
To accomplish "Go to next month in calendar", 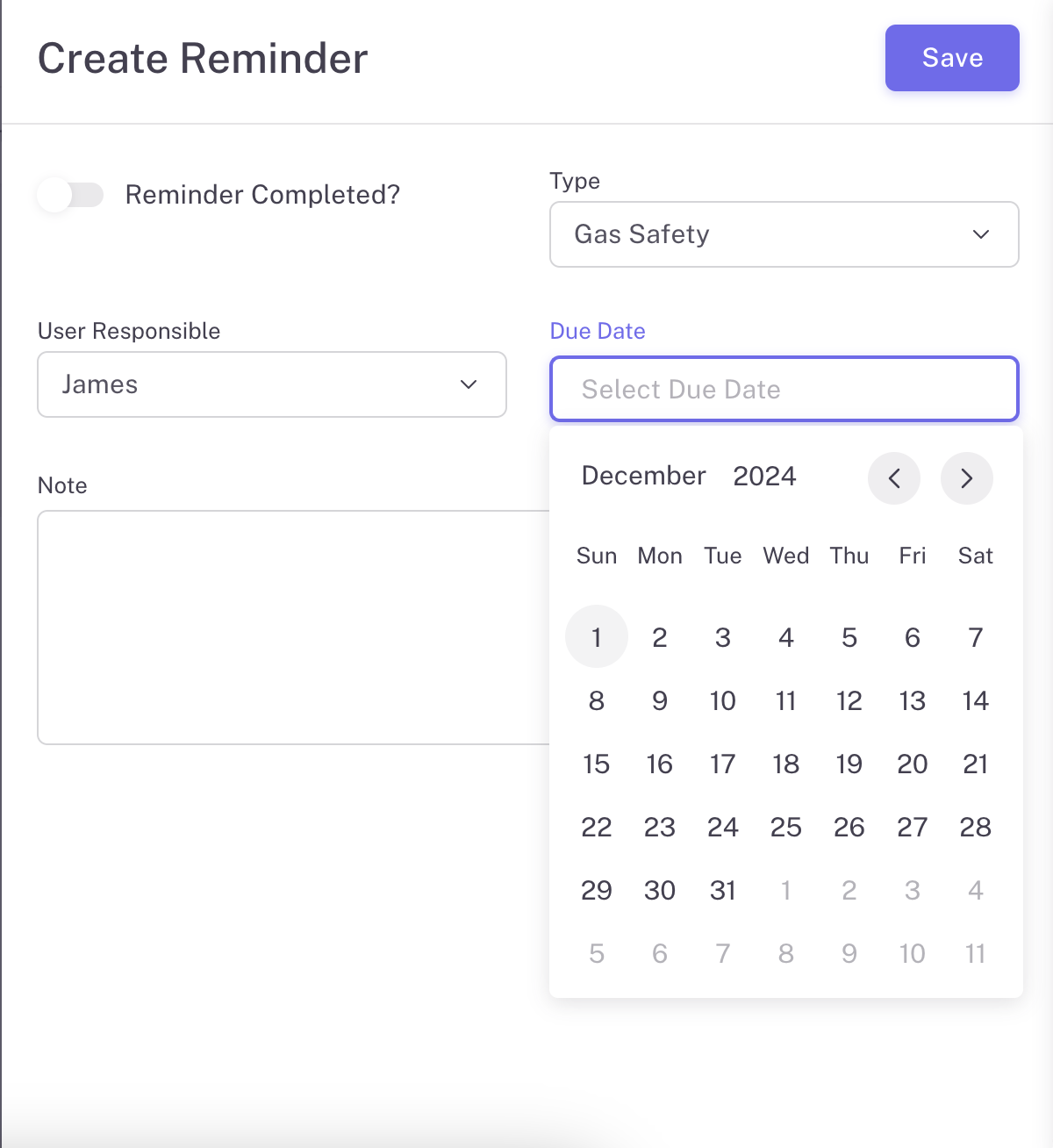I will (966, 478).
